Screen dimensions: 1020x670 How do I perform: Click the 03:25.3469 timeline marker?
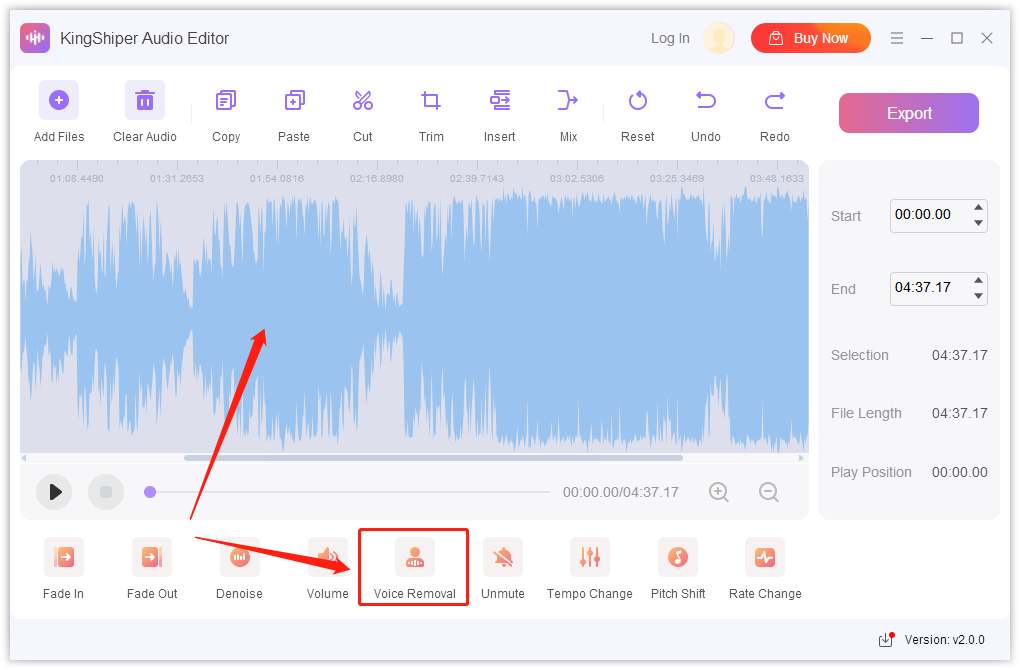tap(677, 178)
